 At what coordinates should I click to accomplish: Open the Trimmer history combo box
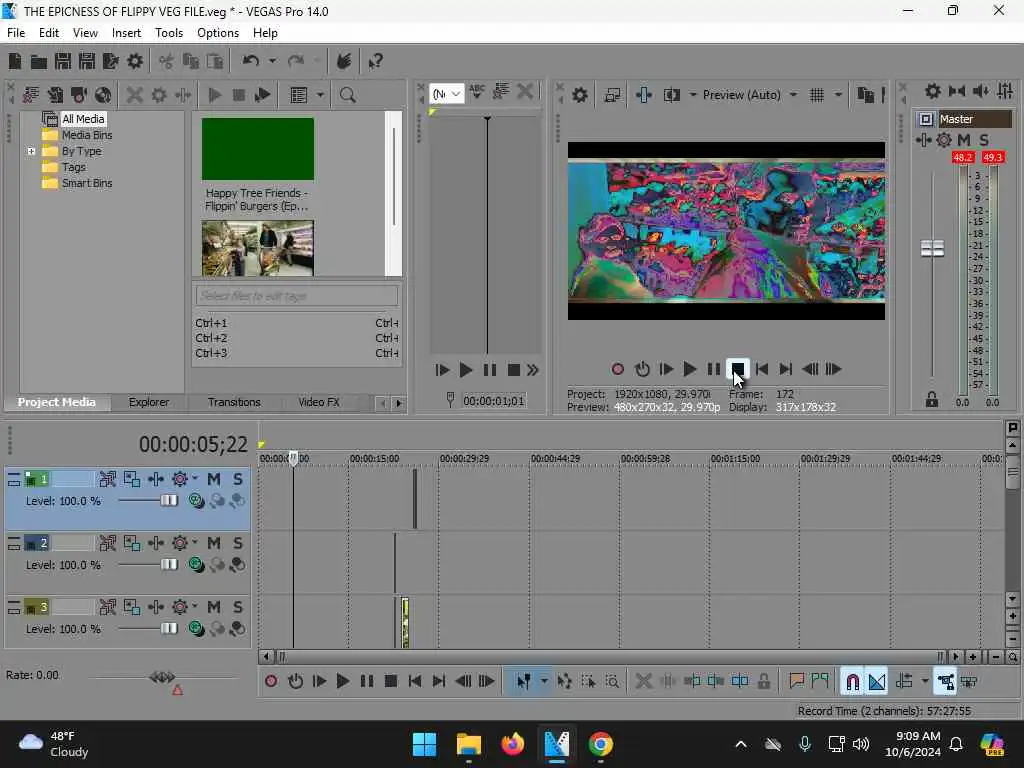tap(447, 94)
